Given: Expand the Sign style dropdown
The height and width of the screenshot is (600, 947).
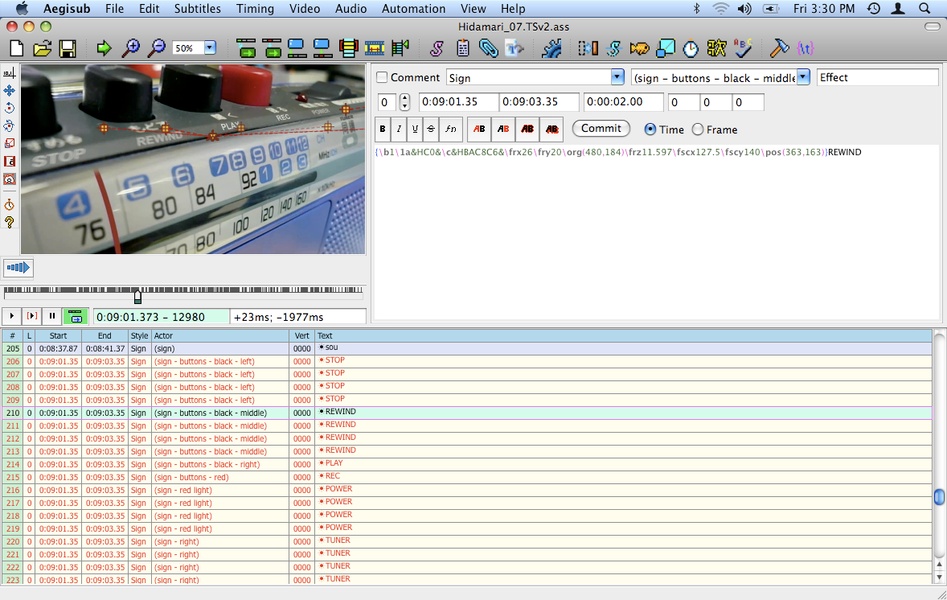Looking at the screenshot, I should pos(617,77).
